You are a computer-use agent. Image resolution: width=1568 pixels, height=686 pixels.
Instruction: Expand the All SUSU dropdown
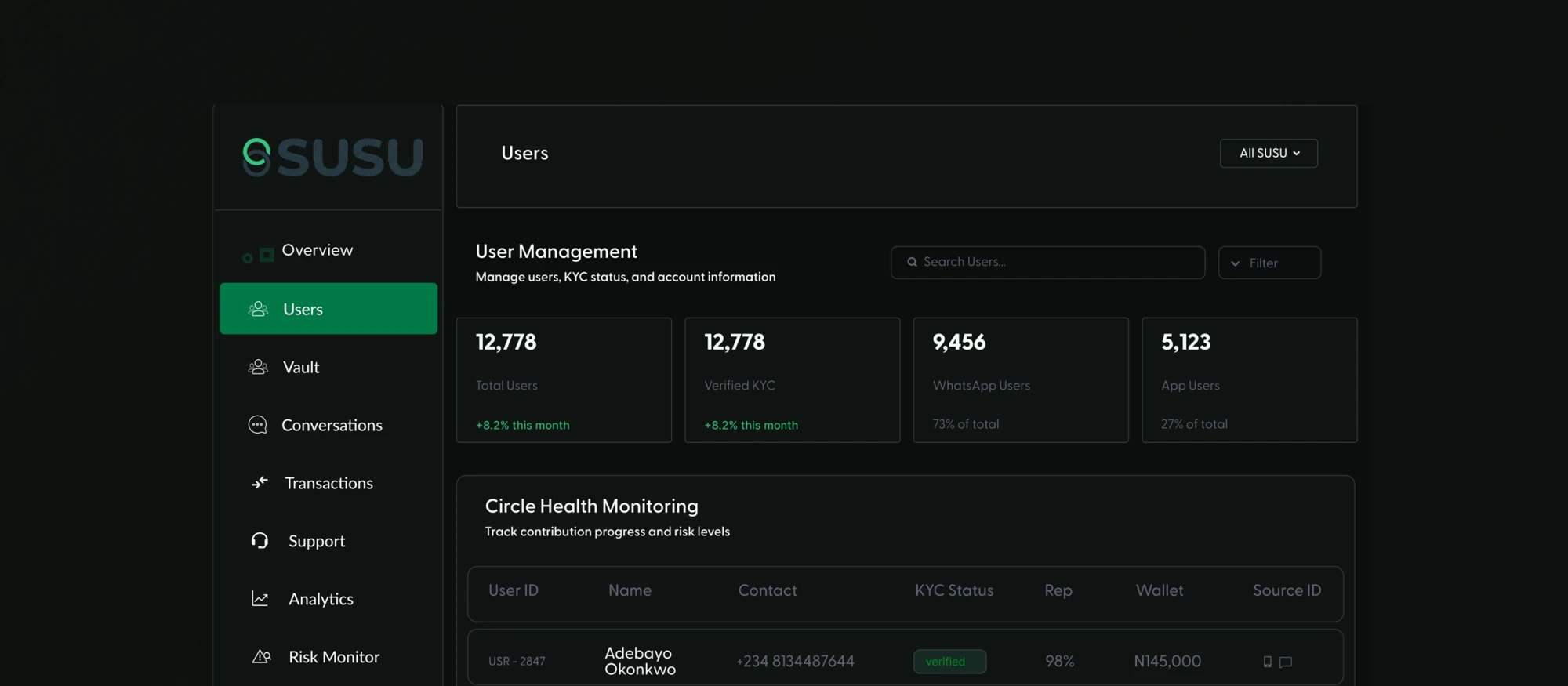pyautogui.click(x=1269, y=153)
